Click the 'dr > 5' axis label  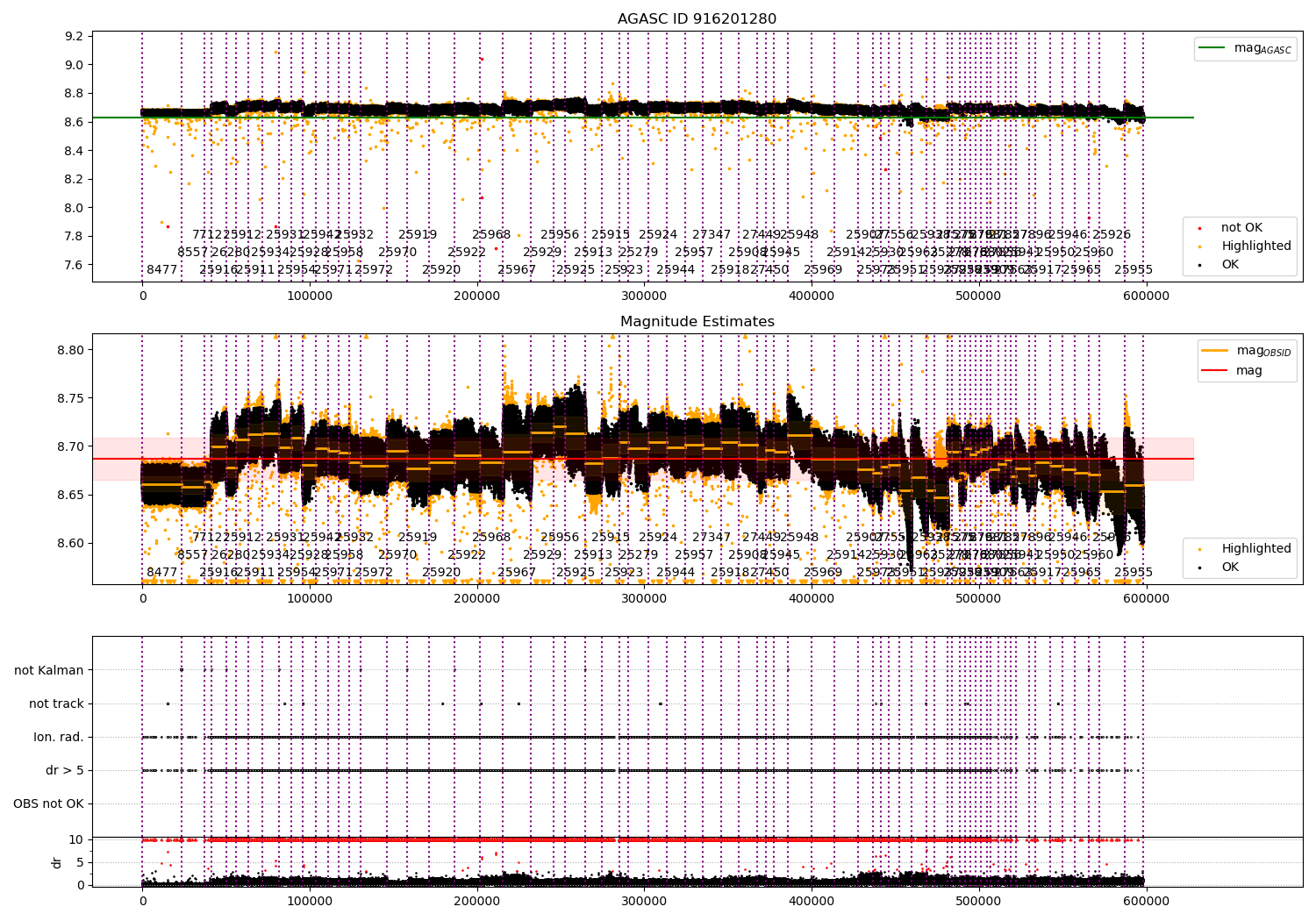click(x=65, y=770)
